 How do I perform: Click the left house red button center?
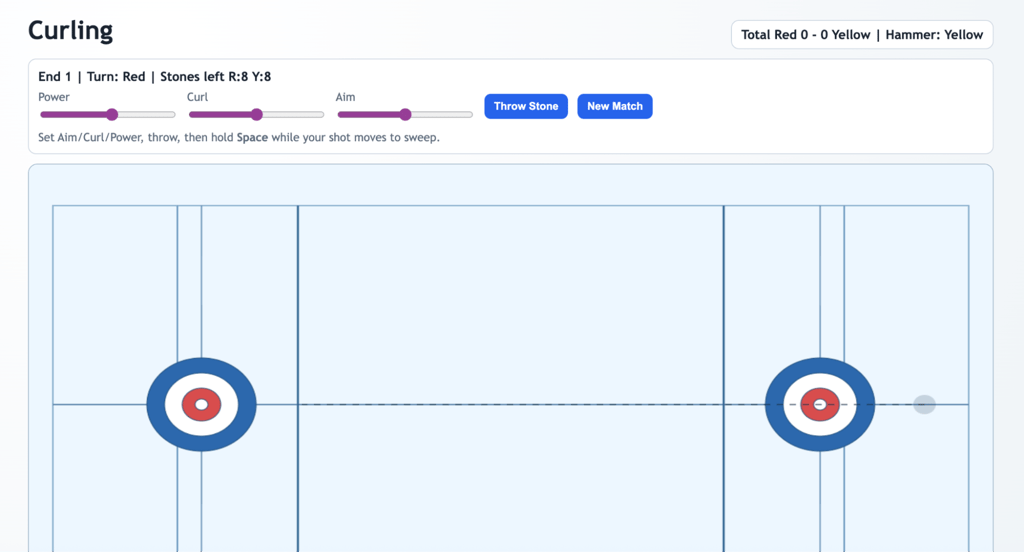pyautogui.click(x=201, y=404)
